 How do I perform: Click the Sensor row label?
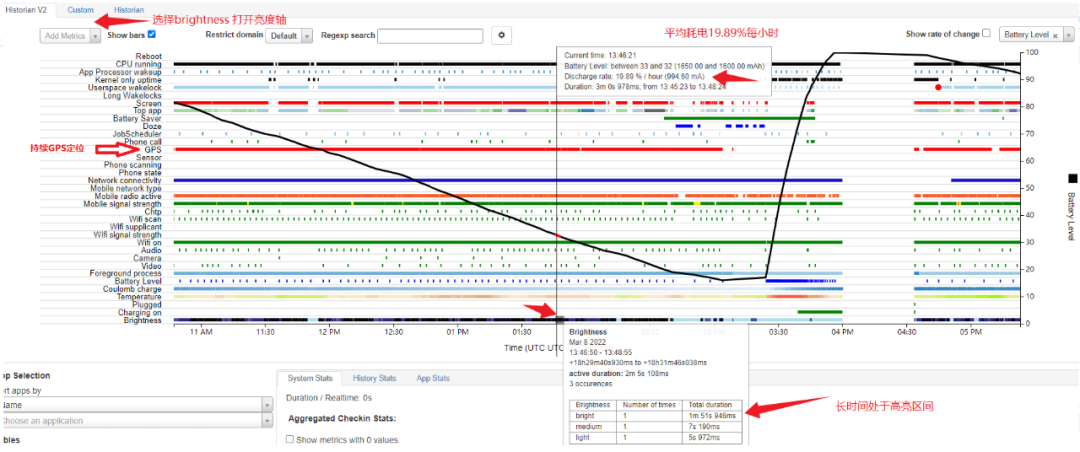[149, 157]
